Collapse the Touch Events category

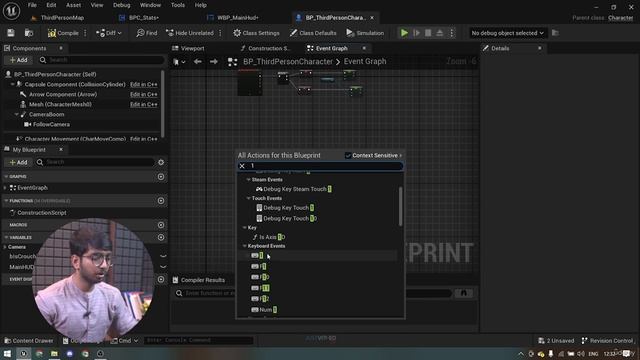(248, 198)
